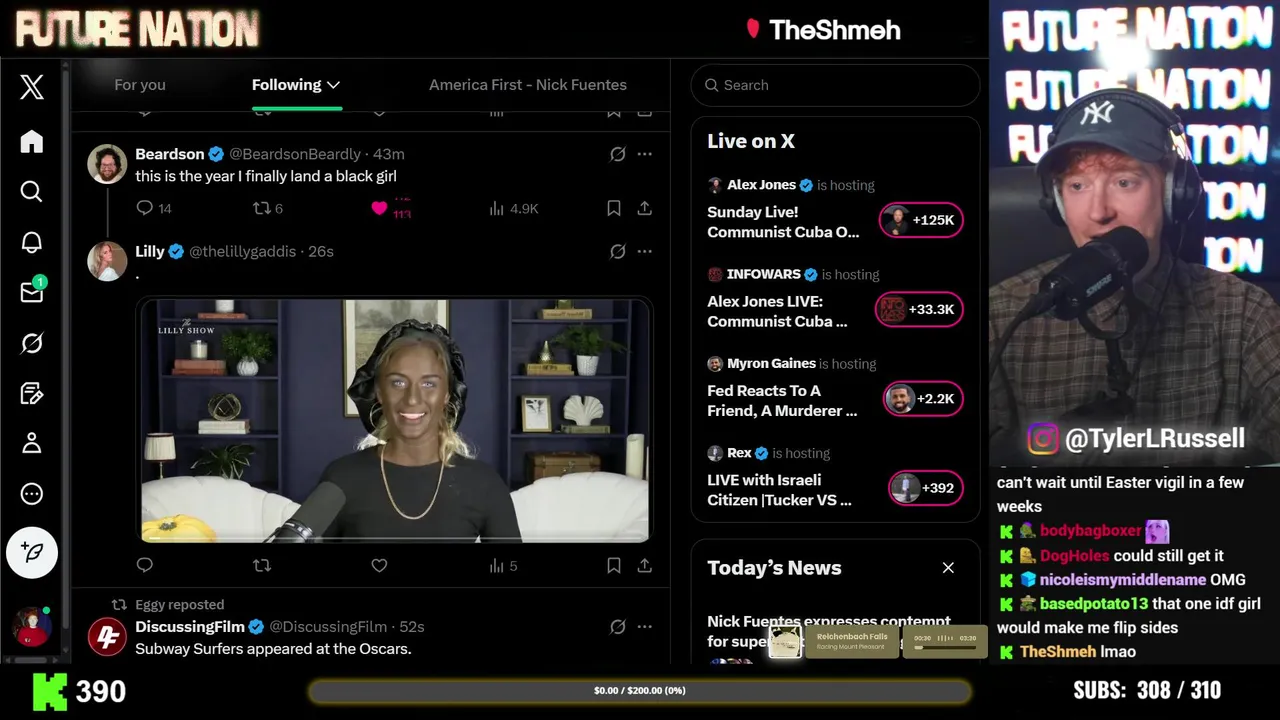Bookmark Beardson's post
The height and width of the screenshot is (720, 1280).
click(x=614, y=208)
